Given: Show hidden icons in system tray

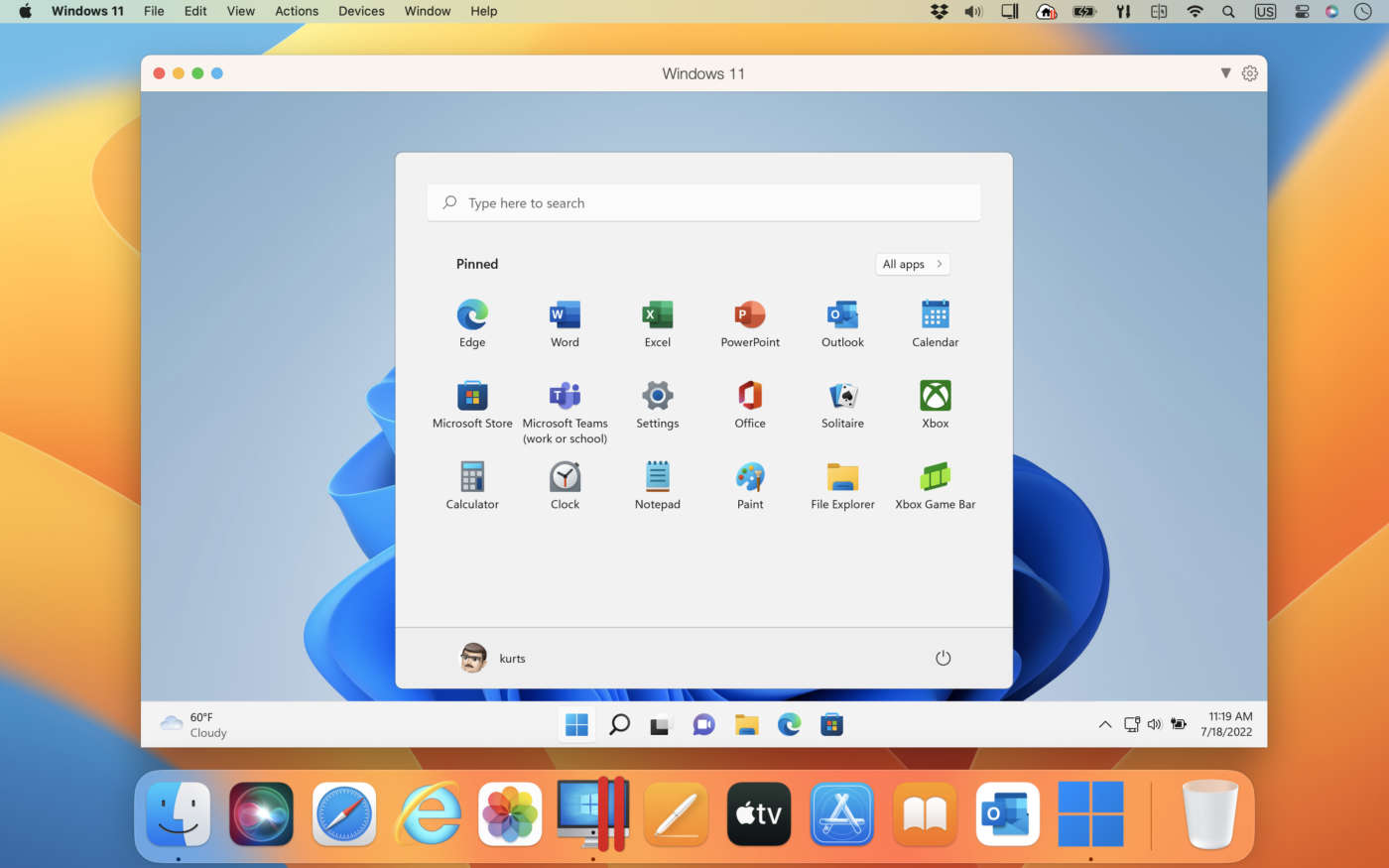Looking at the screenshot, I should [x=1104, y=725].
